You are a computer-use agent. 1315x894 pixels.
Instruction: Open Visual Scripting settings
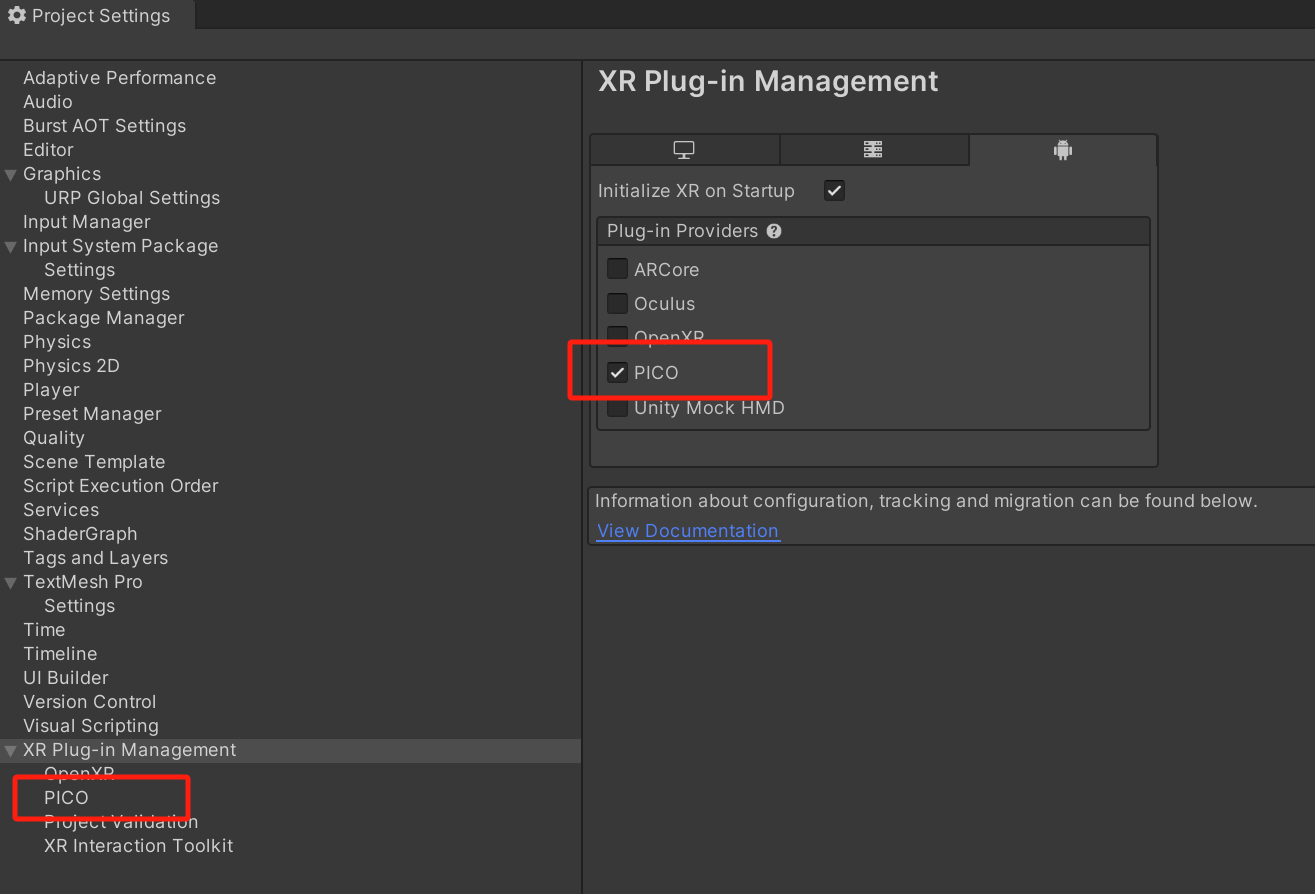click(91, 726)
